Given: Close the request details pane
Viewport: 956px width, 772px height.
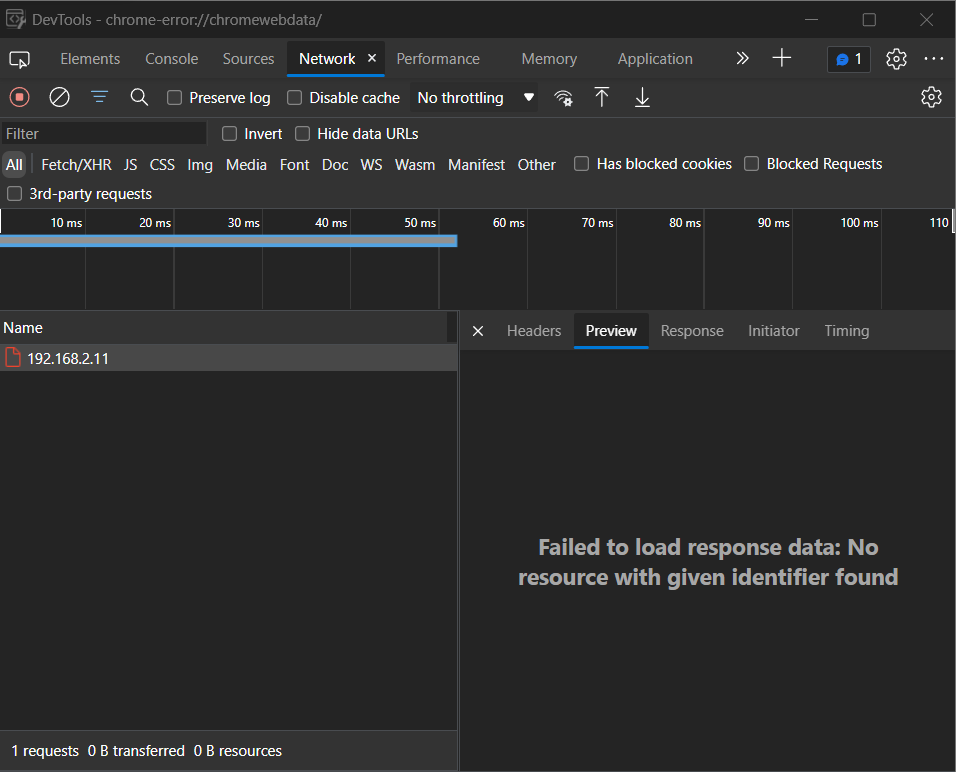Looking at the screenshot, I should (478, 331).
